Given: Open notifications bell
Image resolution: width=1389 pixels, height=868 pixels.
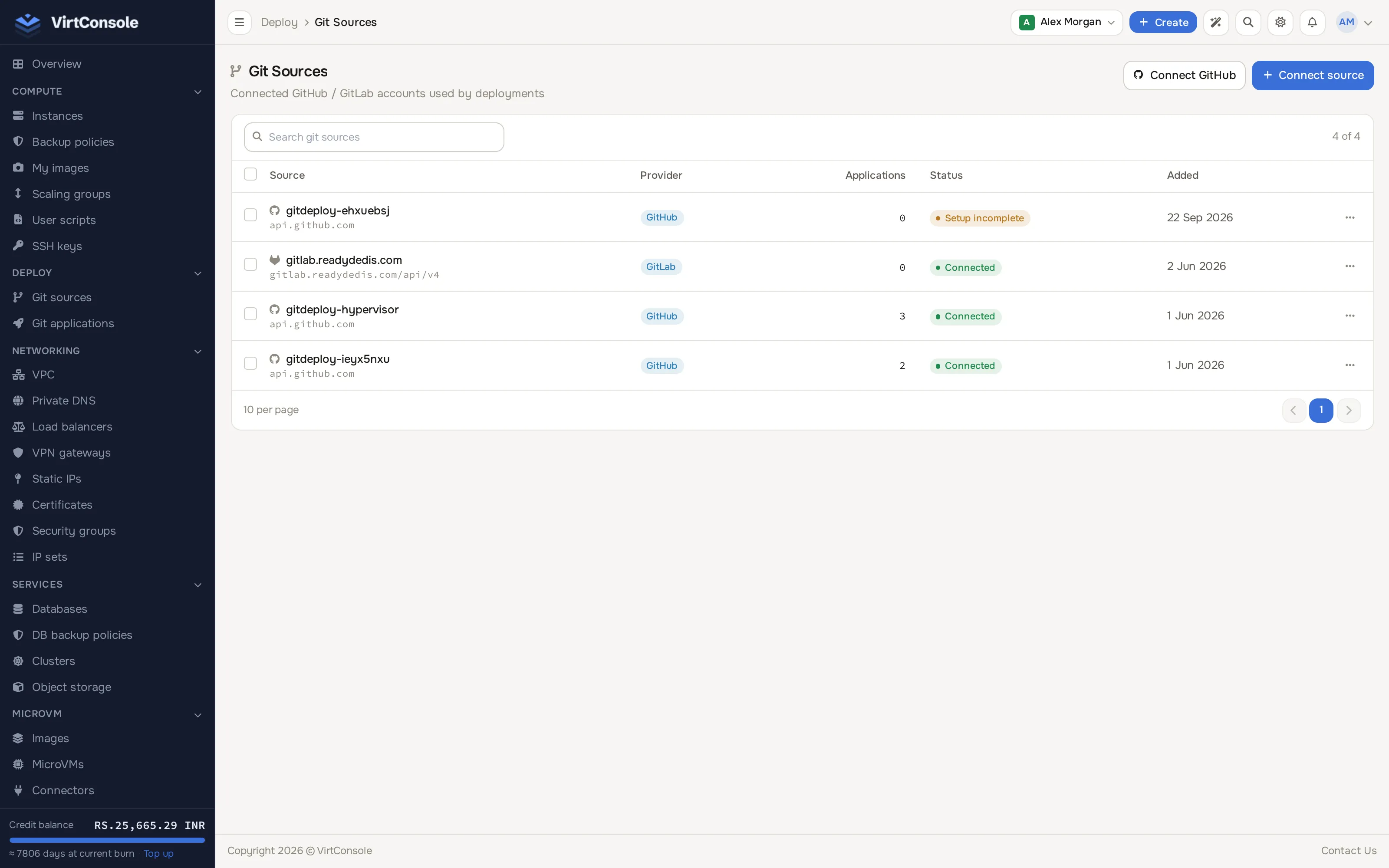Looking at the screenshot, I should pos(1312,23).
